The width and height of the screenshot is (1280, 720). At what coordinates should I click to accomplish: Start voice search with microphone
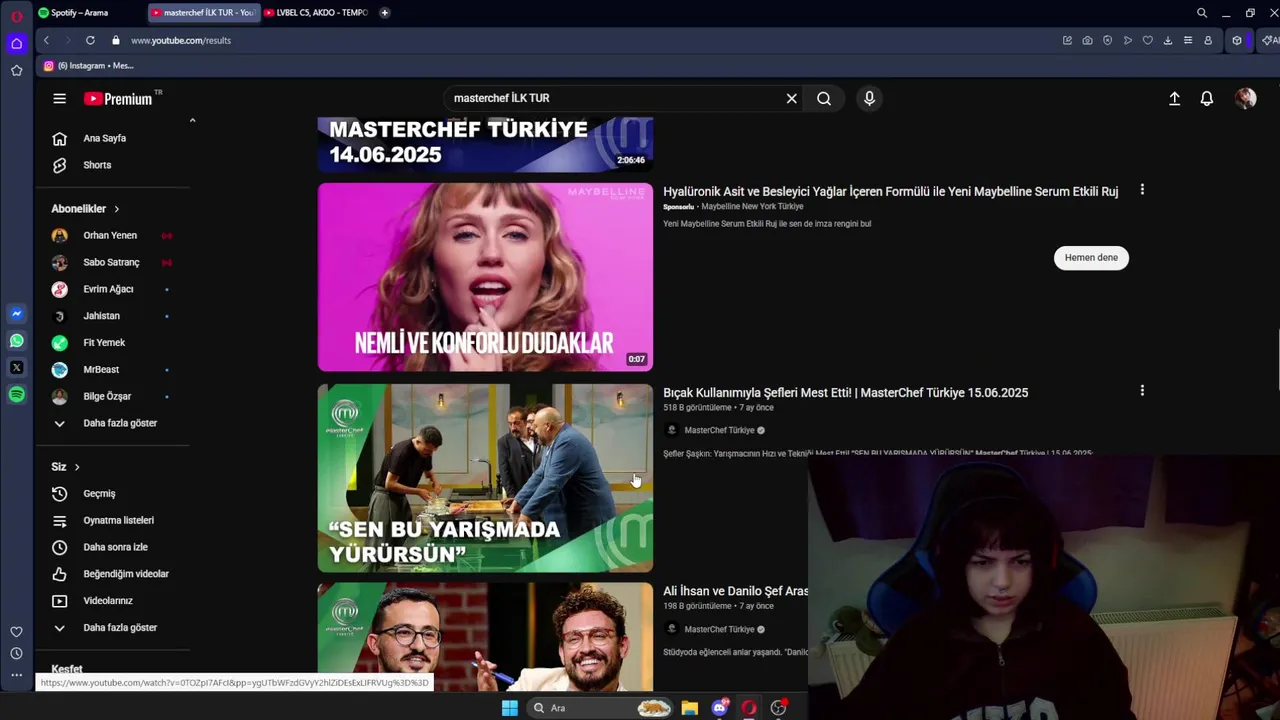coord(869,98)
